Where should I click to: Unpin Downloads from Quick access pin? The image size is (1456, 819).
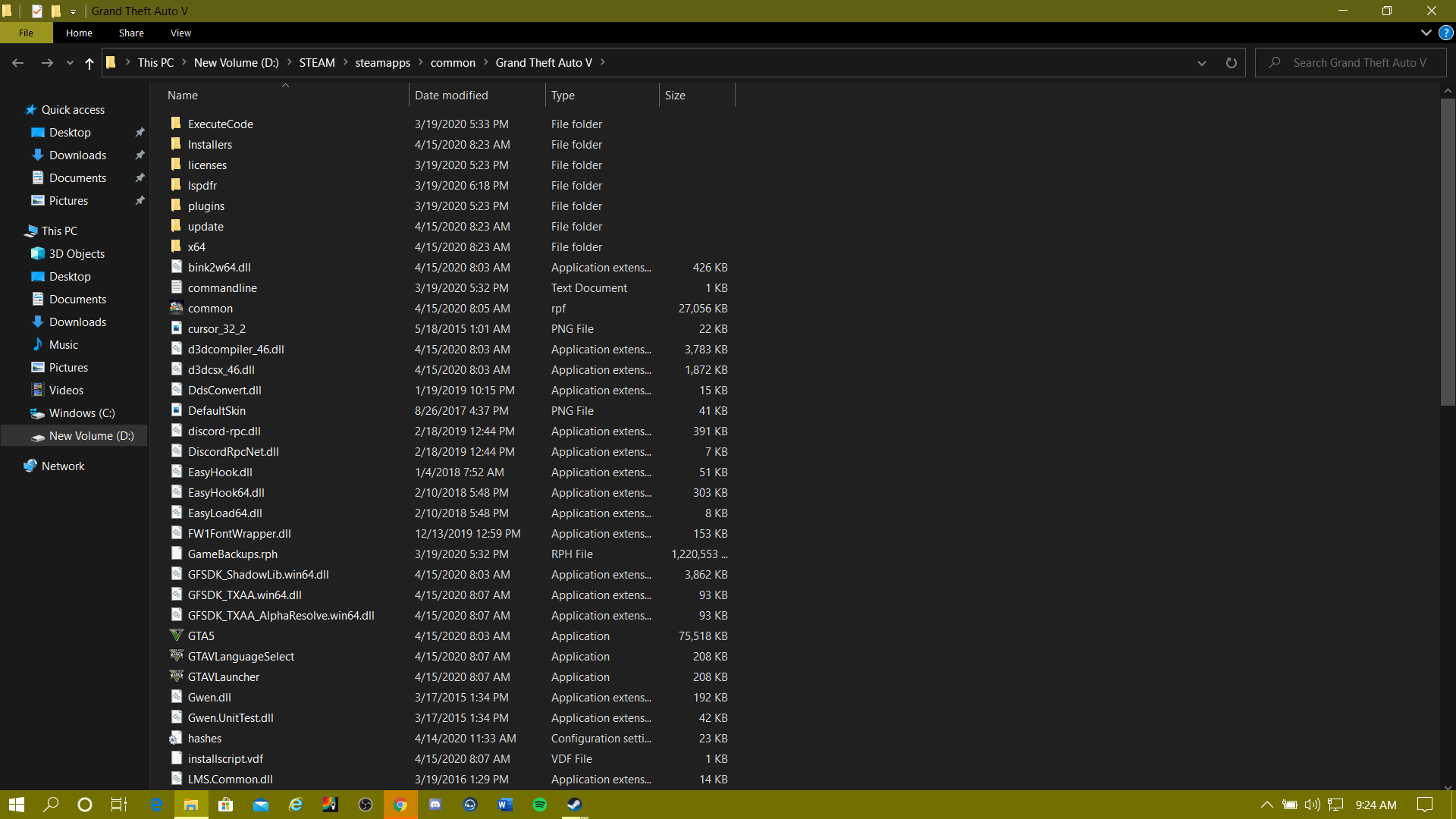click(x=140, y=155)
